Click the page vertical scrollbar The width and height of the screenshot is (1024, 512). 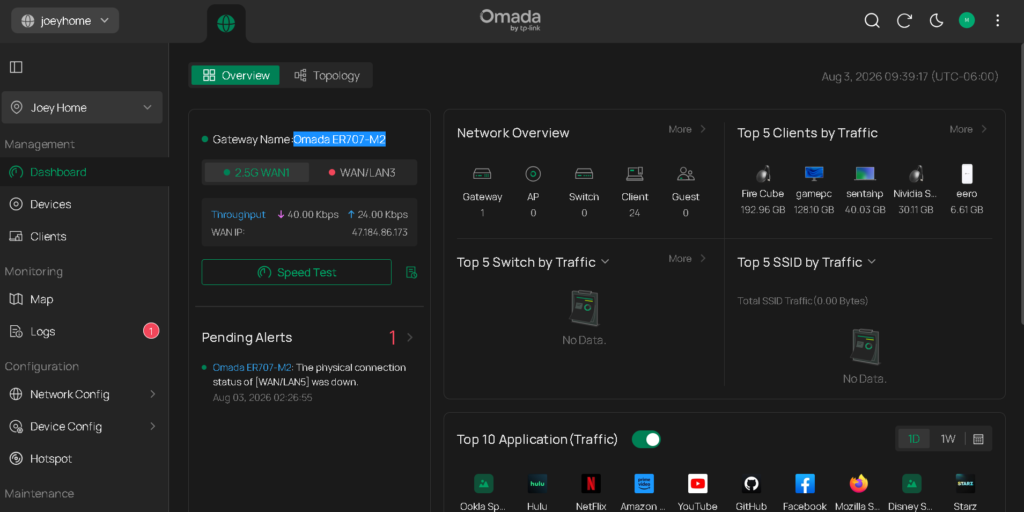[1021, 183]
